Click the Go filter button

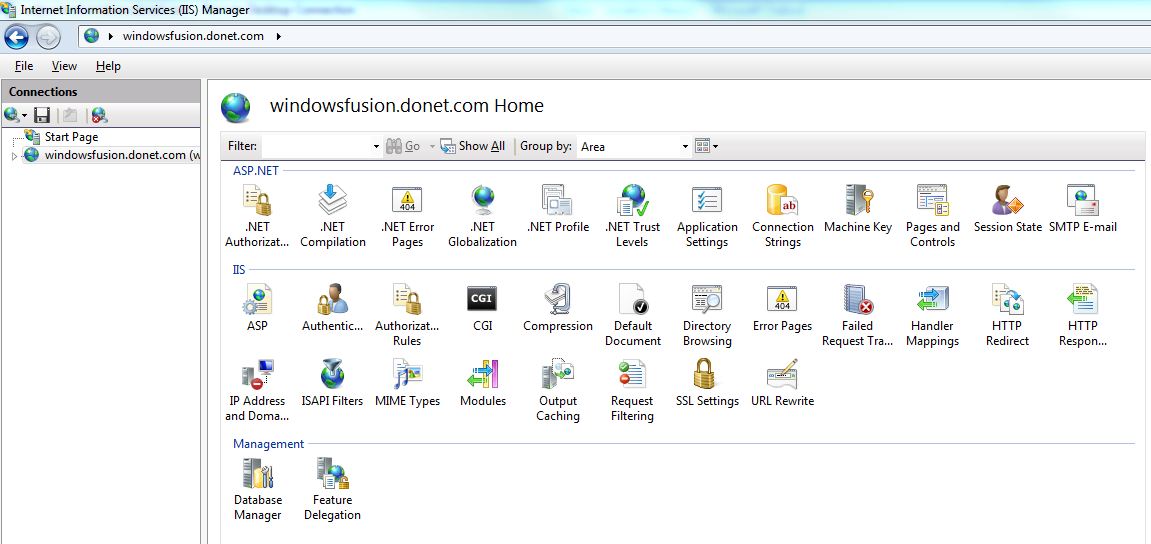[x=404, y=146]
